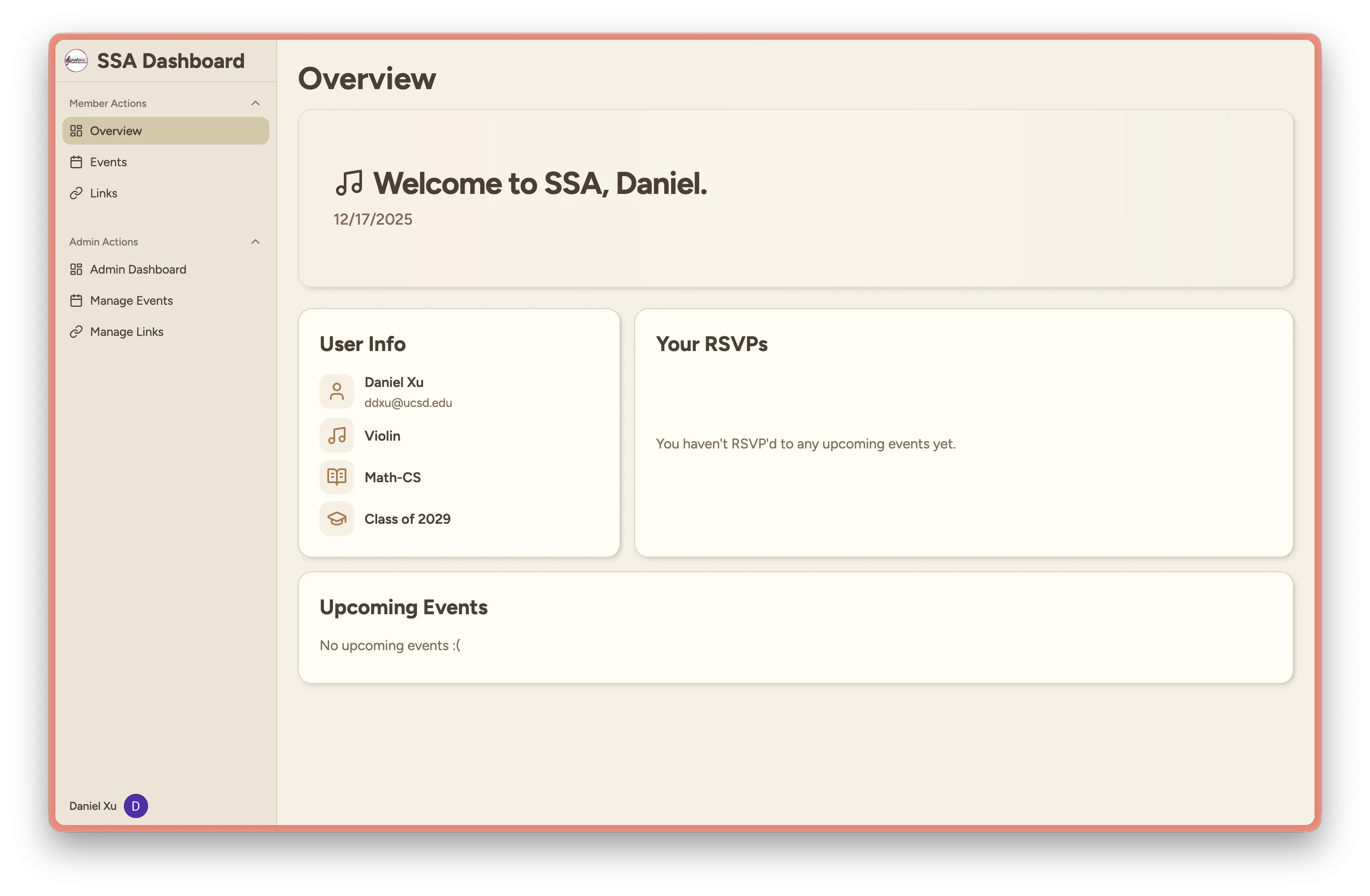Collapse the Member Actions section
This screenshot has height=896, width=1370.
point(255,103)
